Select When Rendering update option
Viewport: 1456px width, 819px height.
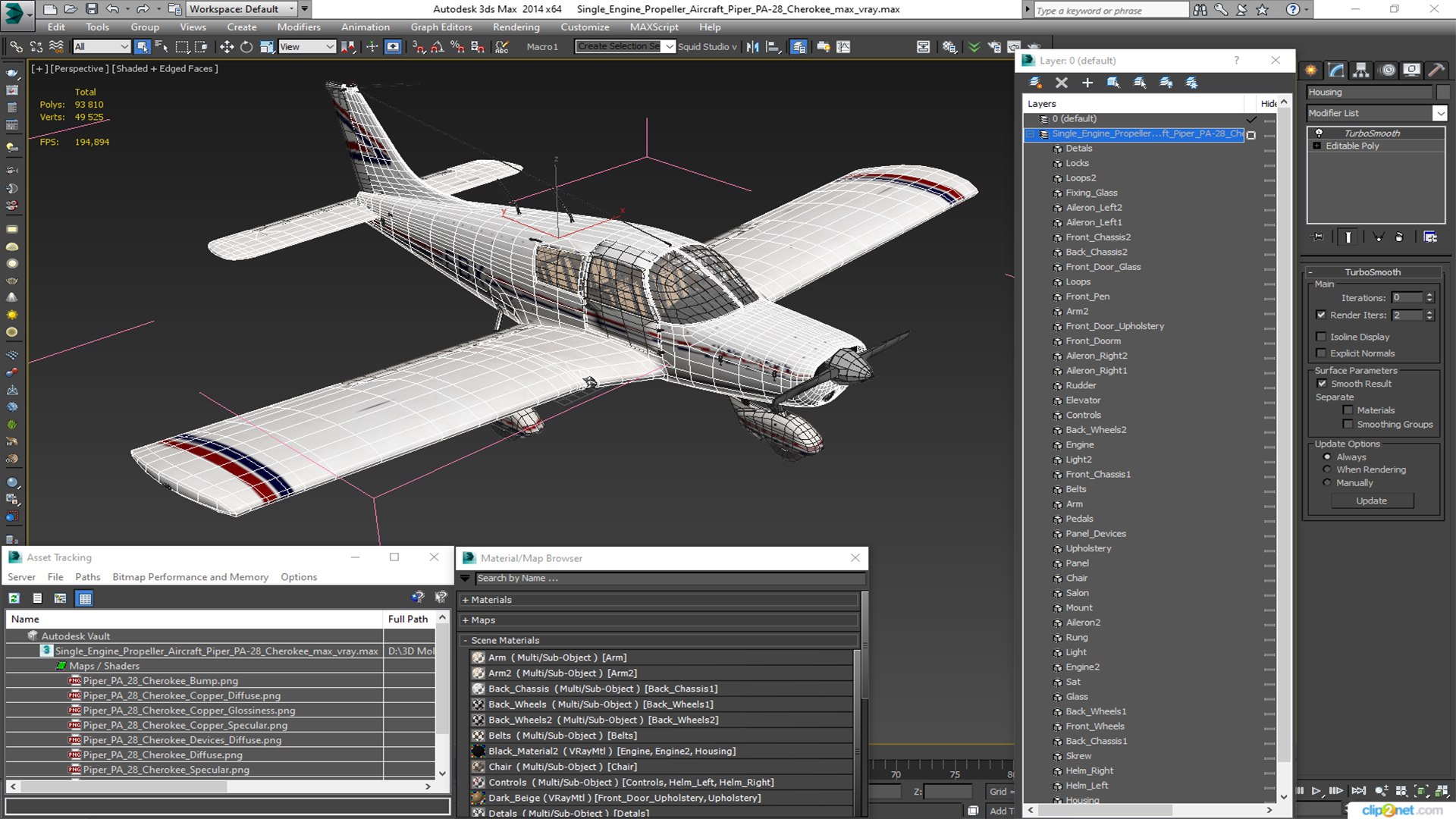coord(1327,469)
